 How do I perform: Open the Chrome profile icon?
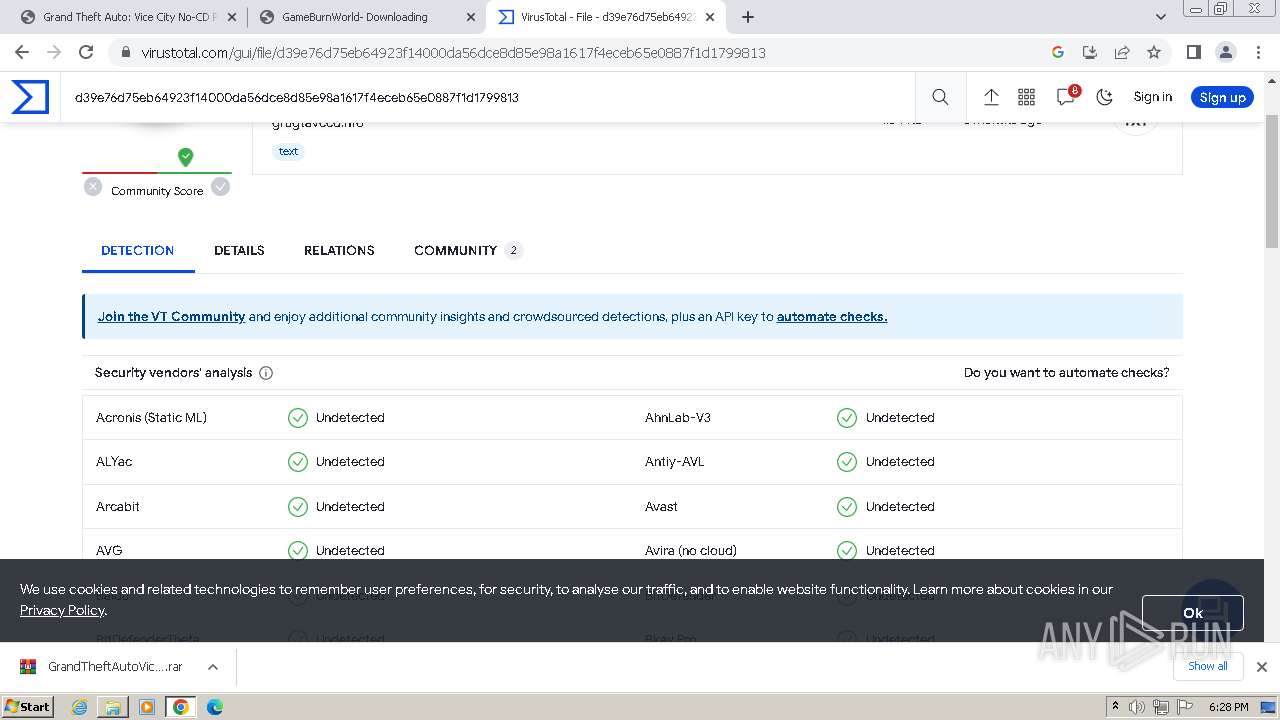tap(1225, 52)
